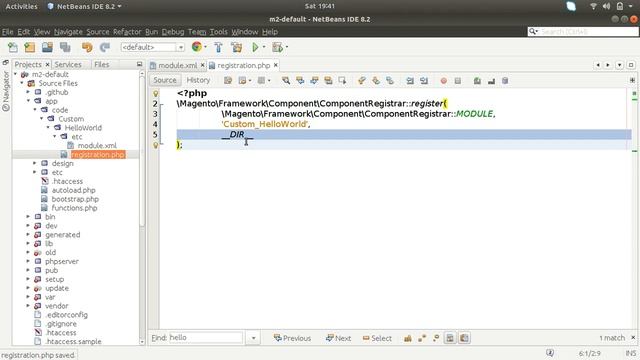The height and width of the screenshot is (360, 640).
Task: Click the Source view button
Action: click(x=165, y=80)
